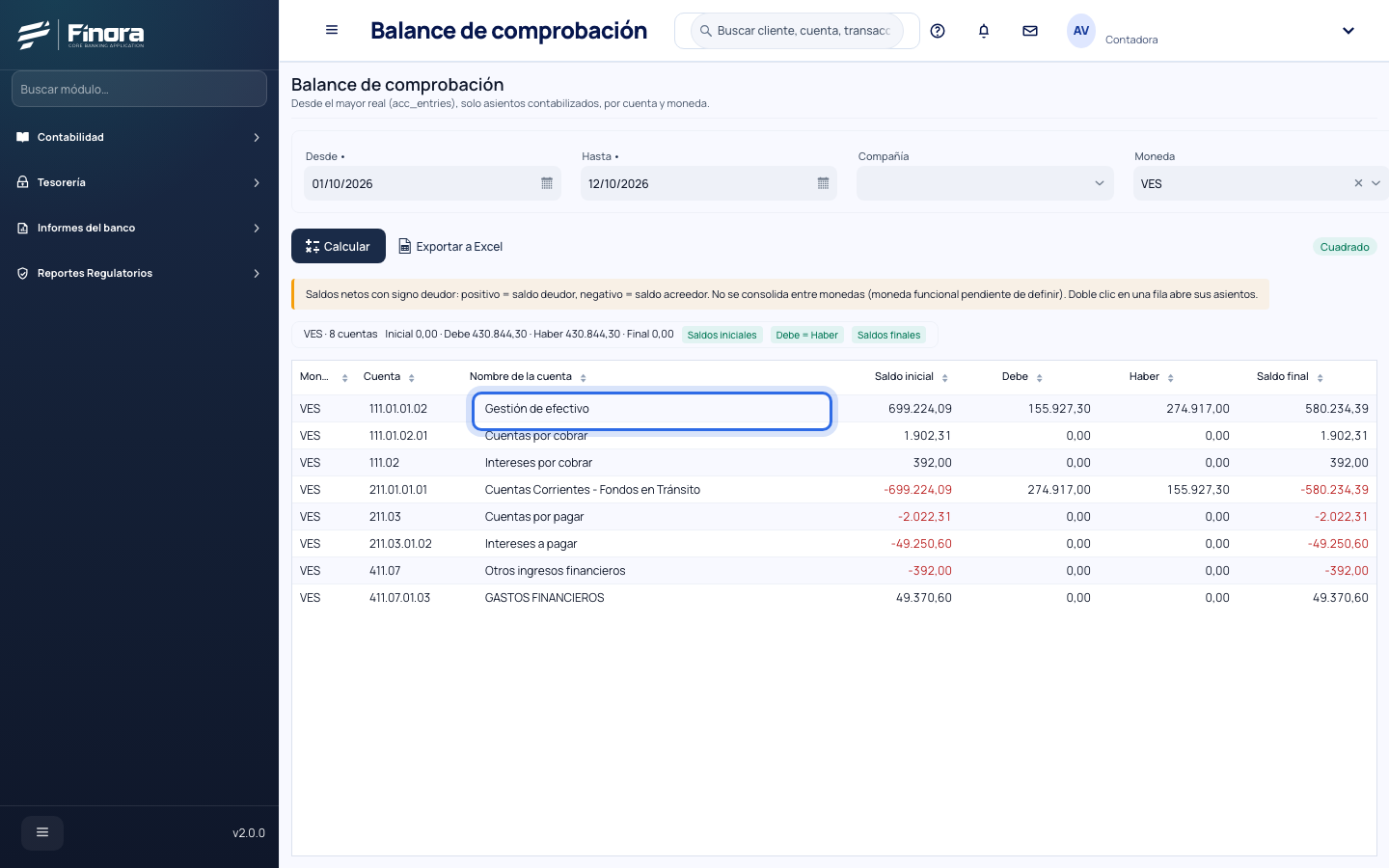Click the AV user avatar

coord(1081,31)
